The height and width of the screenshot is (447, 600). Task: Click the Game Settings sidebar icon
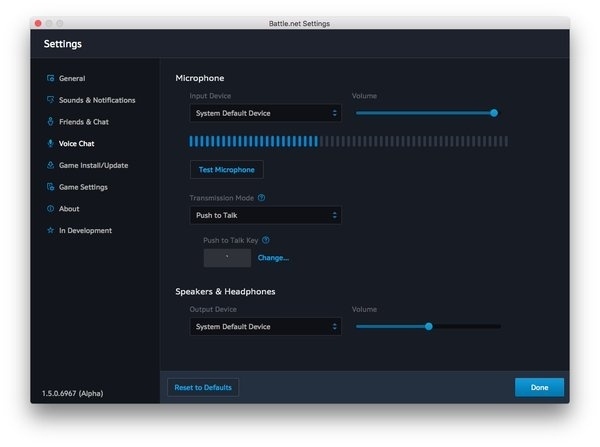(51, 187)
